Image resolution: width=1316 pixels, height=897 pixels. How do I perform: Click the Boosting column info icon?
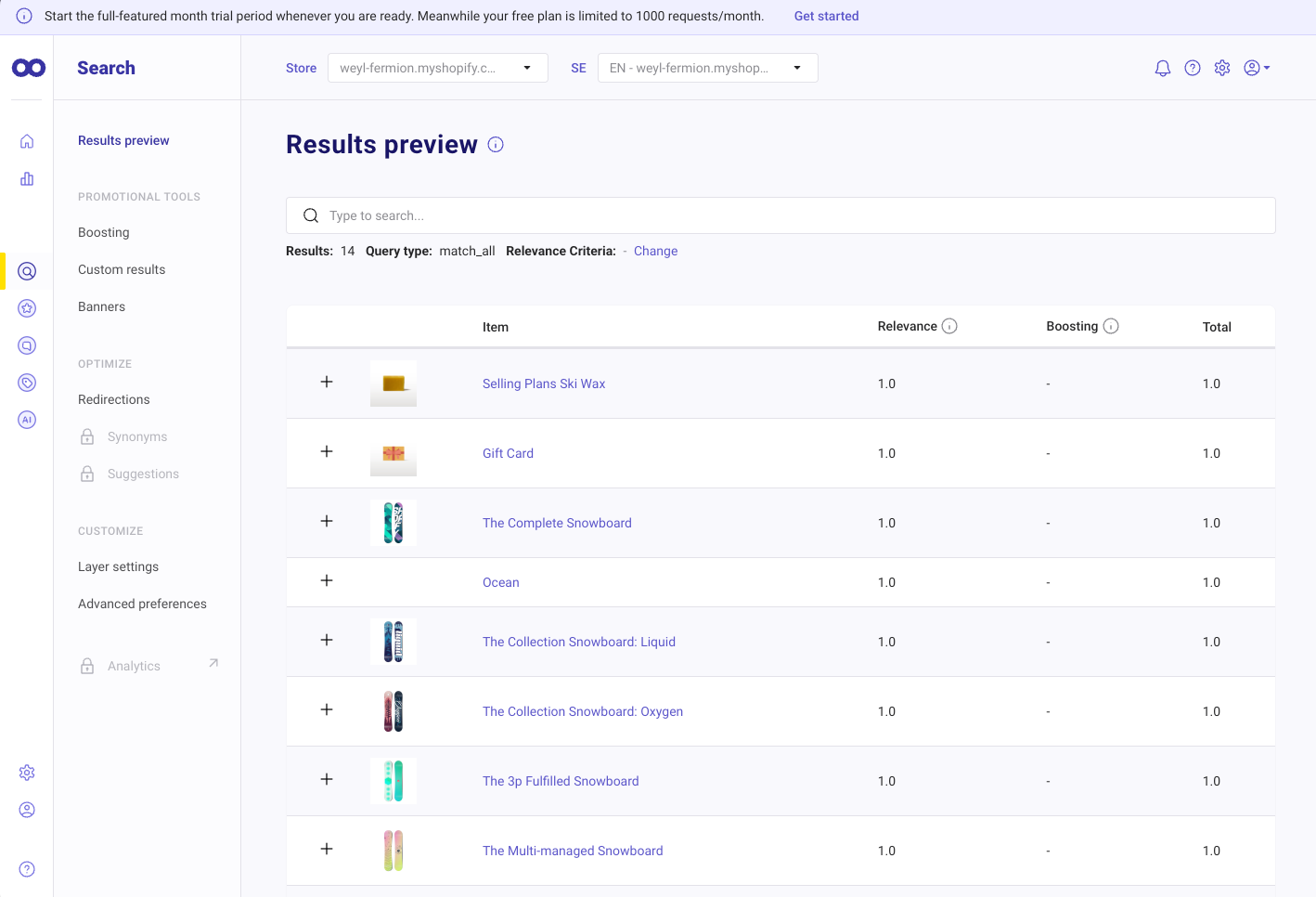click(x=1111, y=326)
